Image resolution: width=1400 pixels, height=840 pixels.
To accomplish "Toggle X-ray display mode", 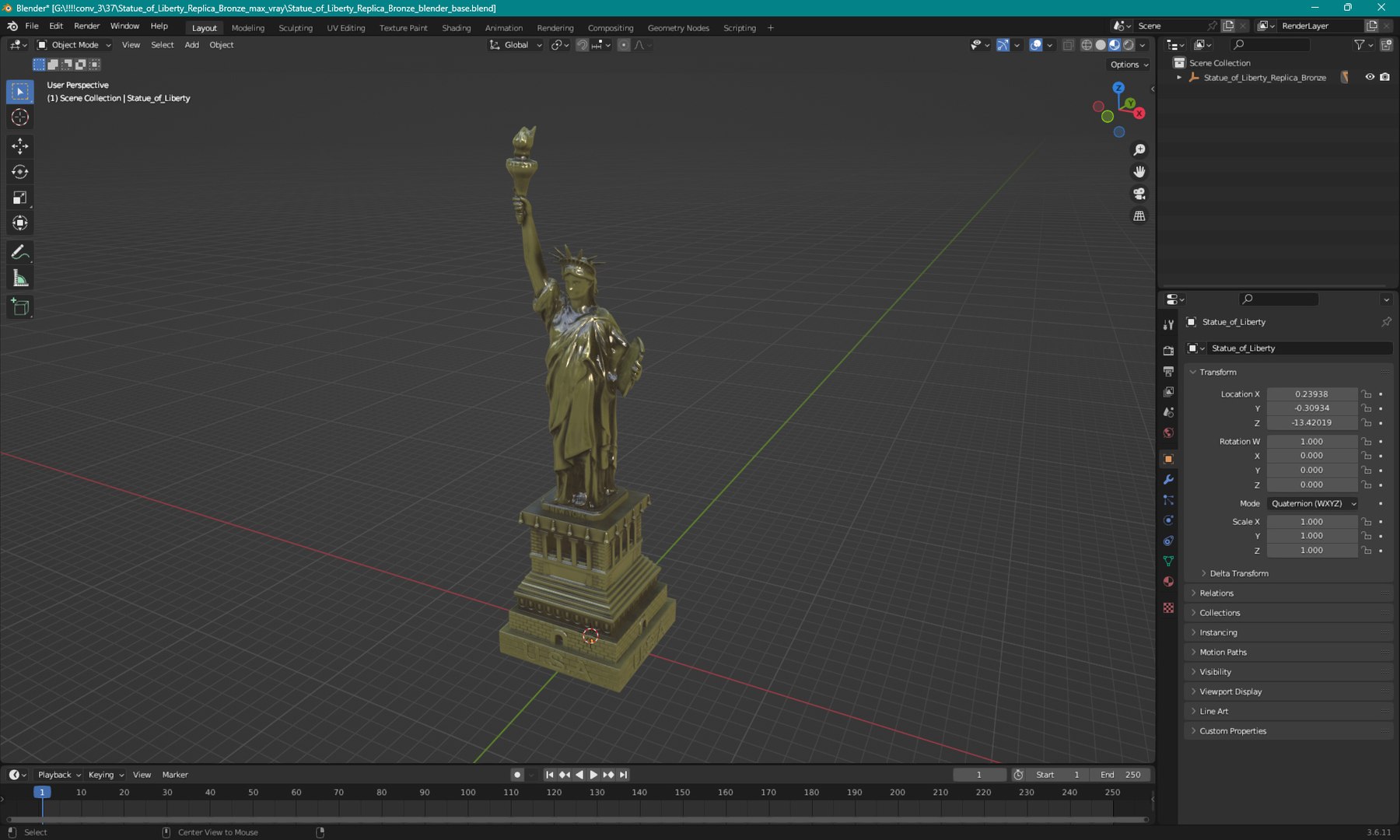I will tap(1068, 45).
